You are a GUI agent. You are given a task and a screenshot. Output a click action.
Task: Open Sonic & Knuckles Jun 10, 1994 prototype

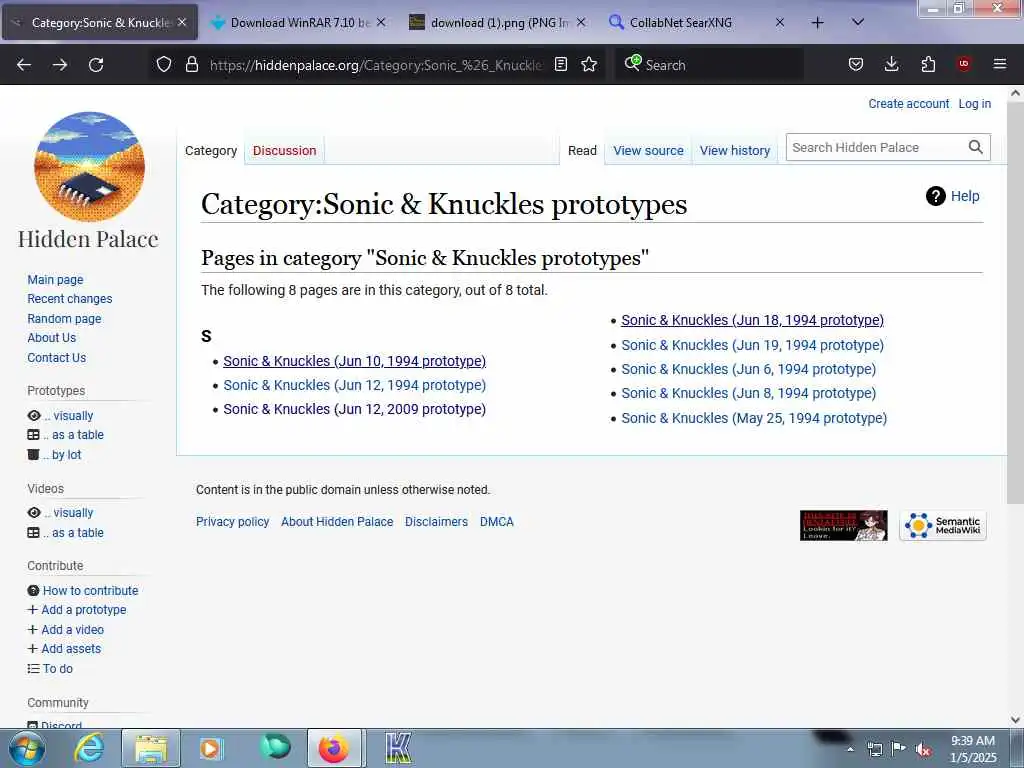[x=355, y=361]
